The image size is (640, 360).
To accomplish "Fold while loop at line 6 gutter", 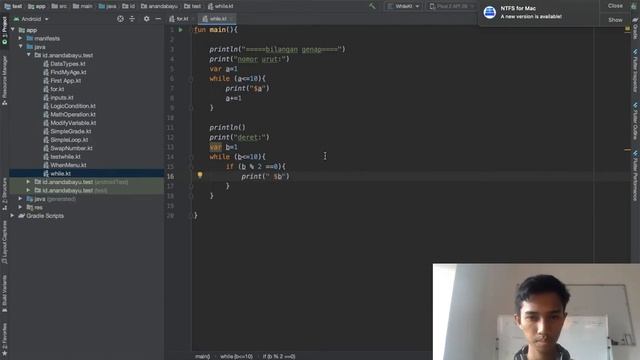I will (191, 79).
